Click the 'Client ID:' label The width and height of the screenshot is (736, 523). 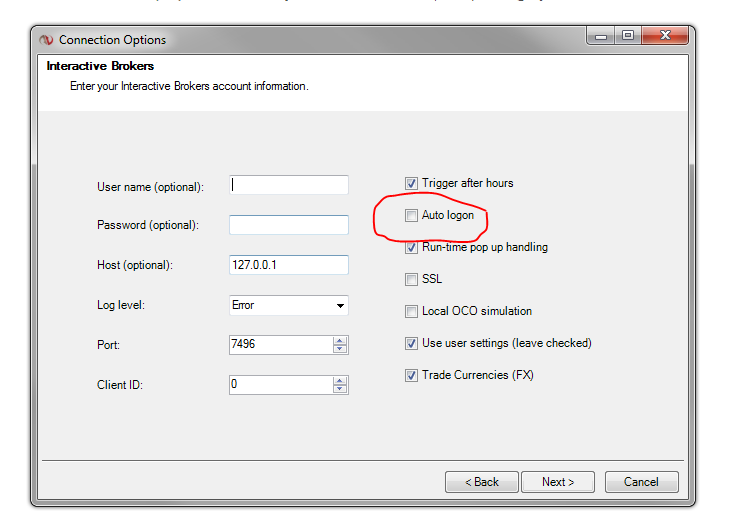tap(120, 385)
